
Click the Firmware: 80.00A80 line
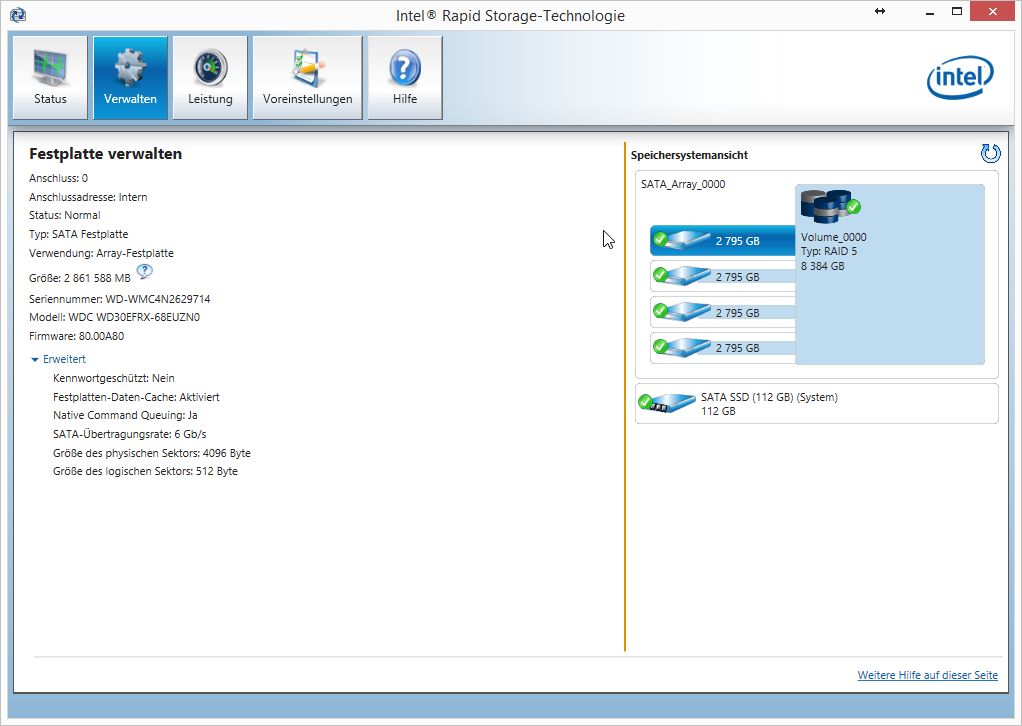coord(76,336)
